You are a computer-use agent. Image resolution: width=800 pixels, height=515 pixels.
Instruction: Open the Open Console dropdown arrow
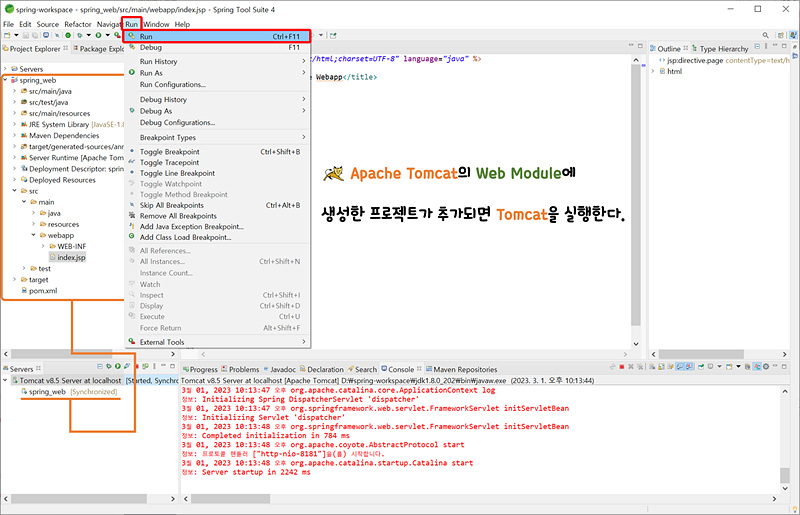[x=738, y=366]
